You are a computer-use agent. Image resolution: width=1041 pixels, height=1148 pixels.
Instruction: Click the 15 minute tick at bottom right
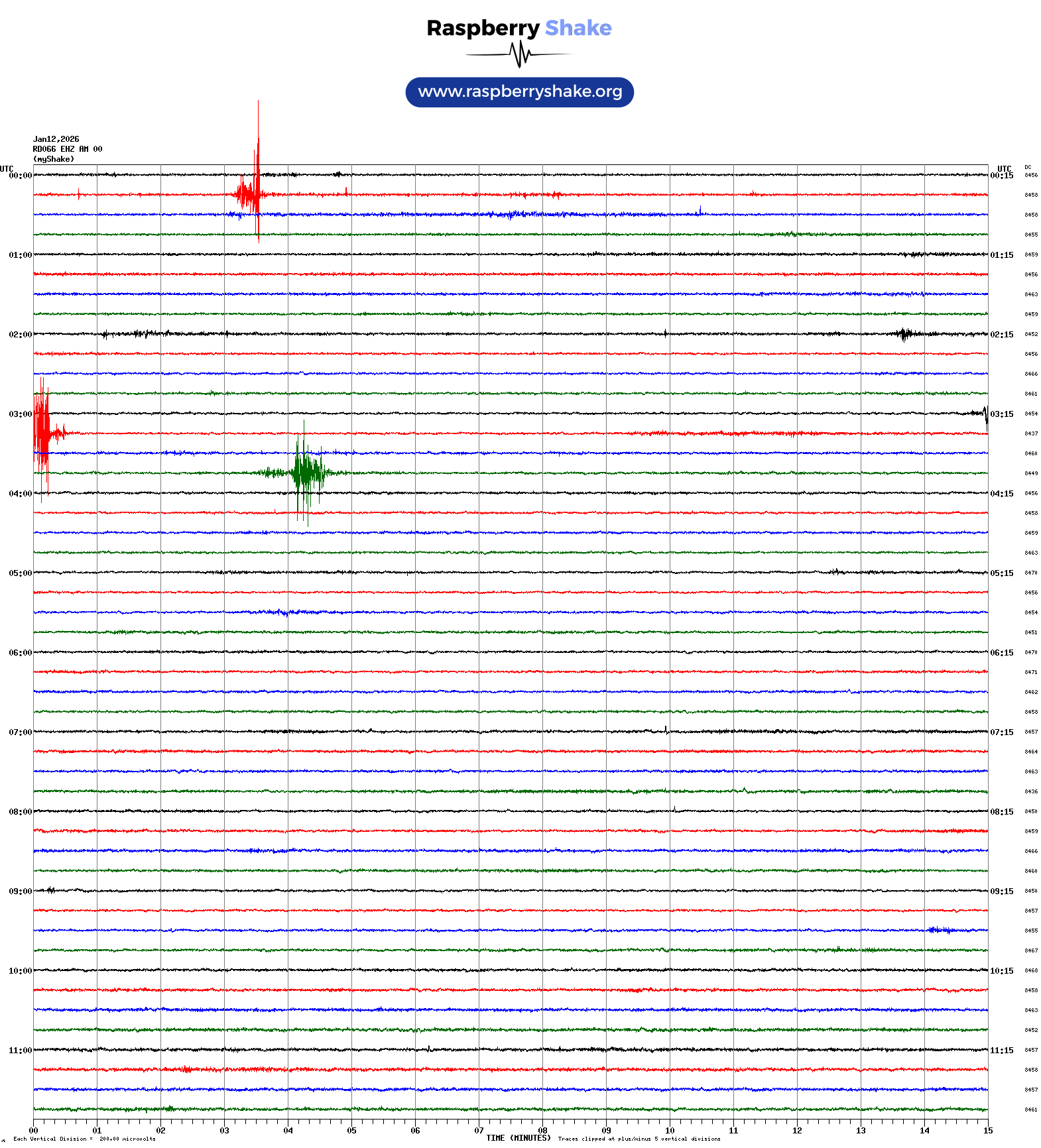click(988, 1131)
